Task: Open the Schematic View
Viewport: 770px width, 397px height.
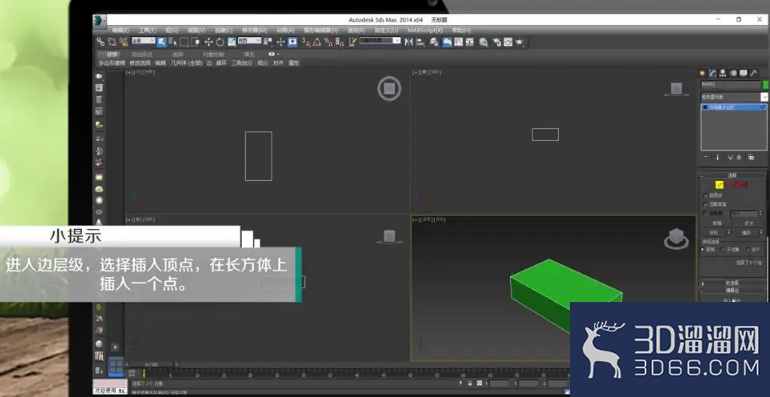Action: click(x=469, y=42)
